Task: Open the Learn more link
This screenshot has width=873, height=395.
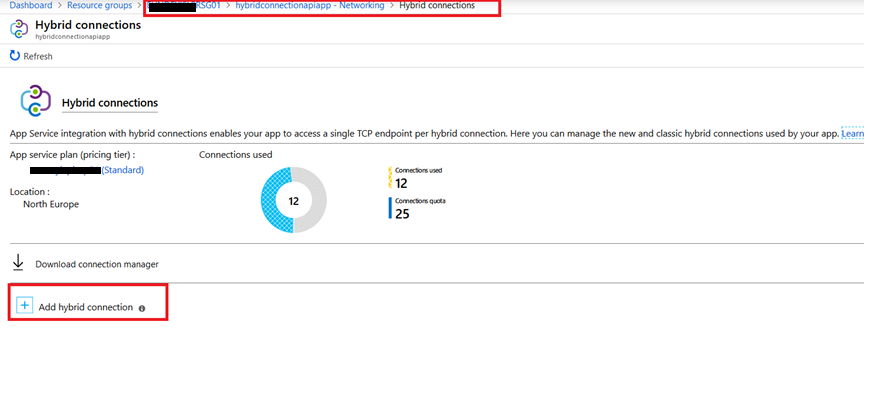Action: click(x=852, y=134)
